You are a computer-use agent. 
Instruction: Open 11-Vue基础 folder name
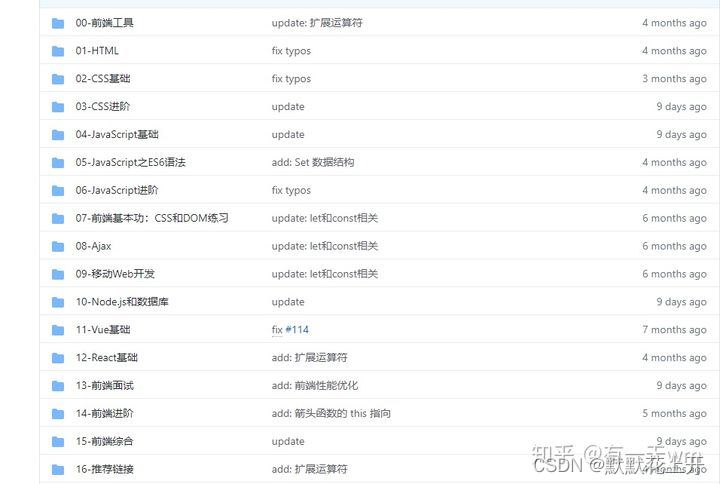coord(103,330)
